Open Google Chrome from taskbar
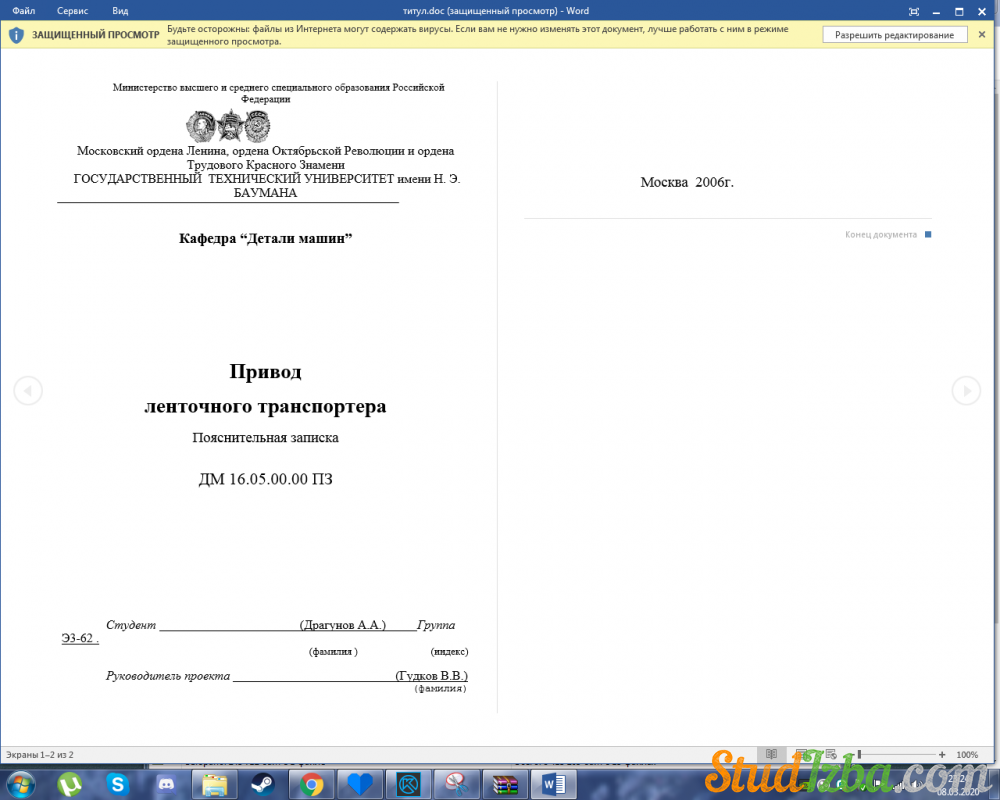This screenshot has width=1000, height=800. [x=311, y=784]
